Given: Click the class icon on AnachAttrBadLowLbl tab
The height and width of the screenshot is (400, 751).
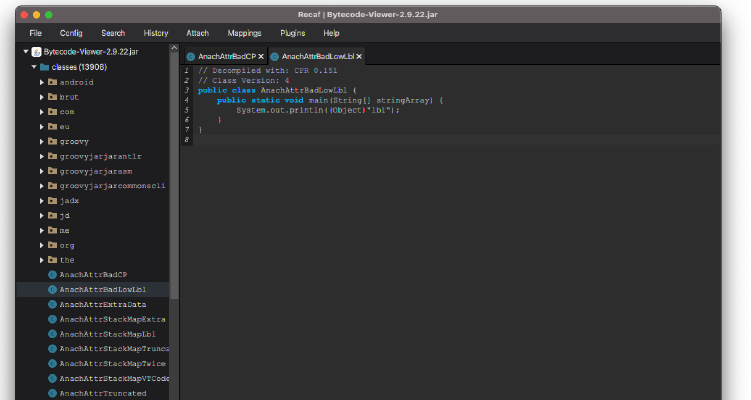Looking at the screenshot, I should point(274,57).
